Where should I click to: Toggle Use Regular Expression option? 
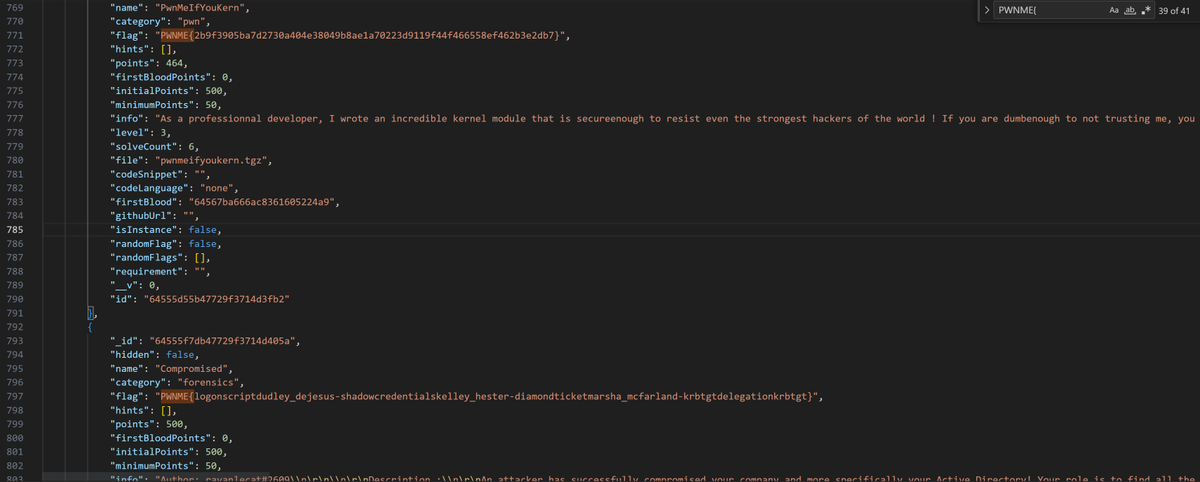[1144, 10]
